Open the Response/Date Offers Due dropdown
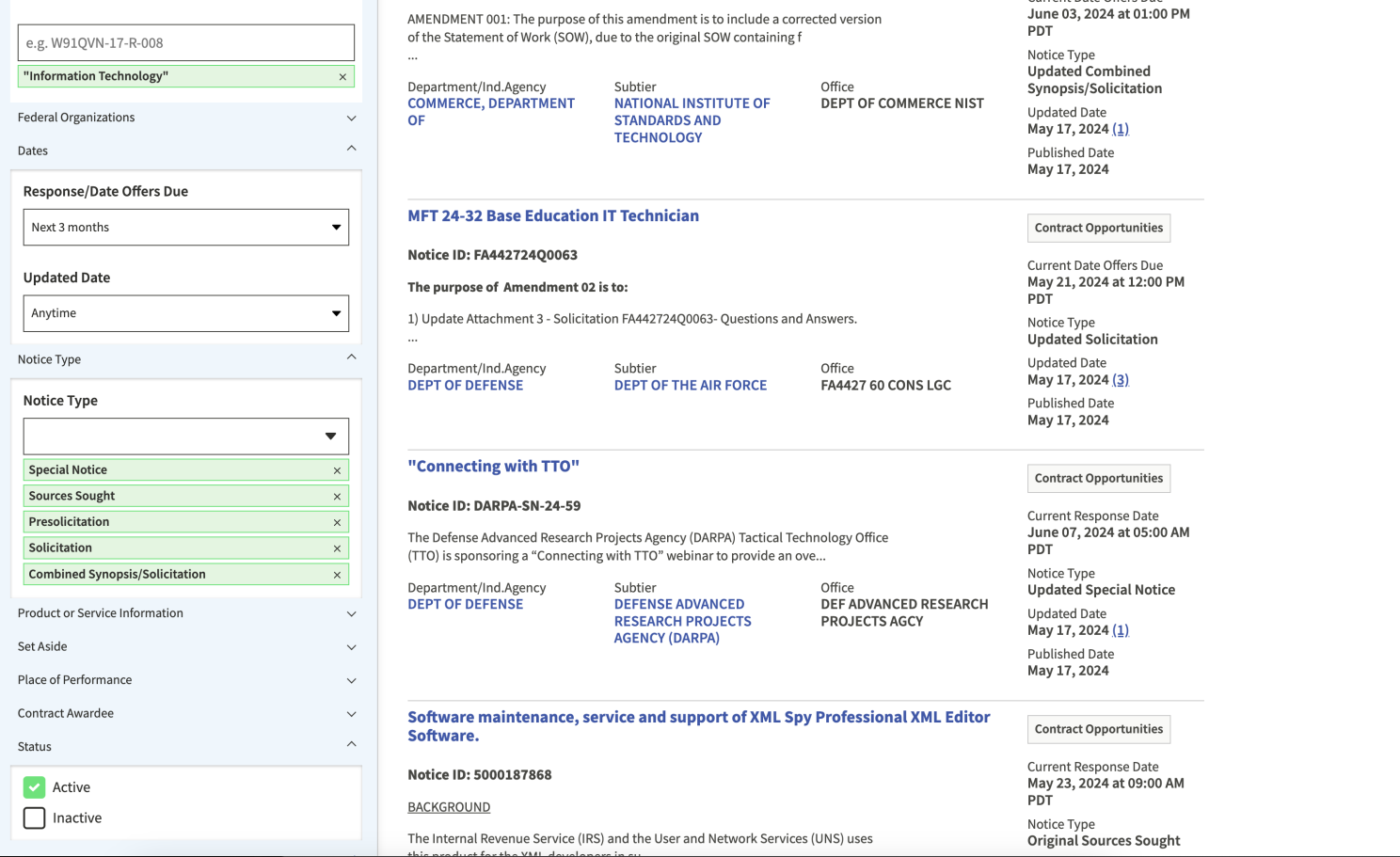1400x857 pixels. pos(186,228)
